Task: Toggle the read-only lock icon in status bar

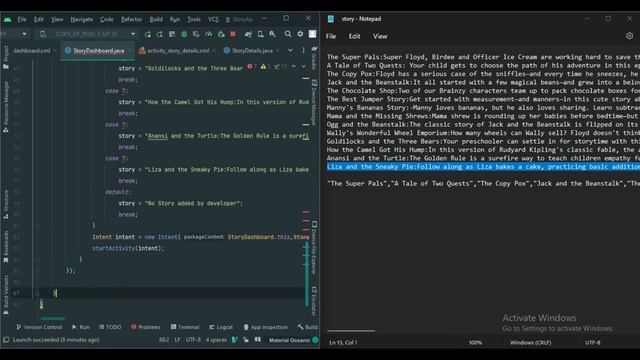Action: click(x=246, y=340)
